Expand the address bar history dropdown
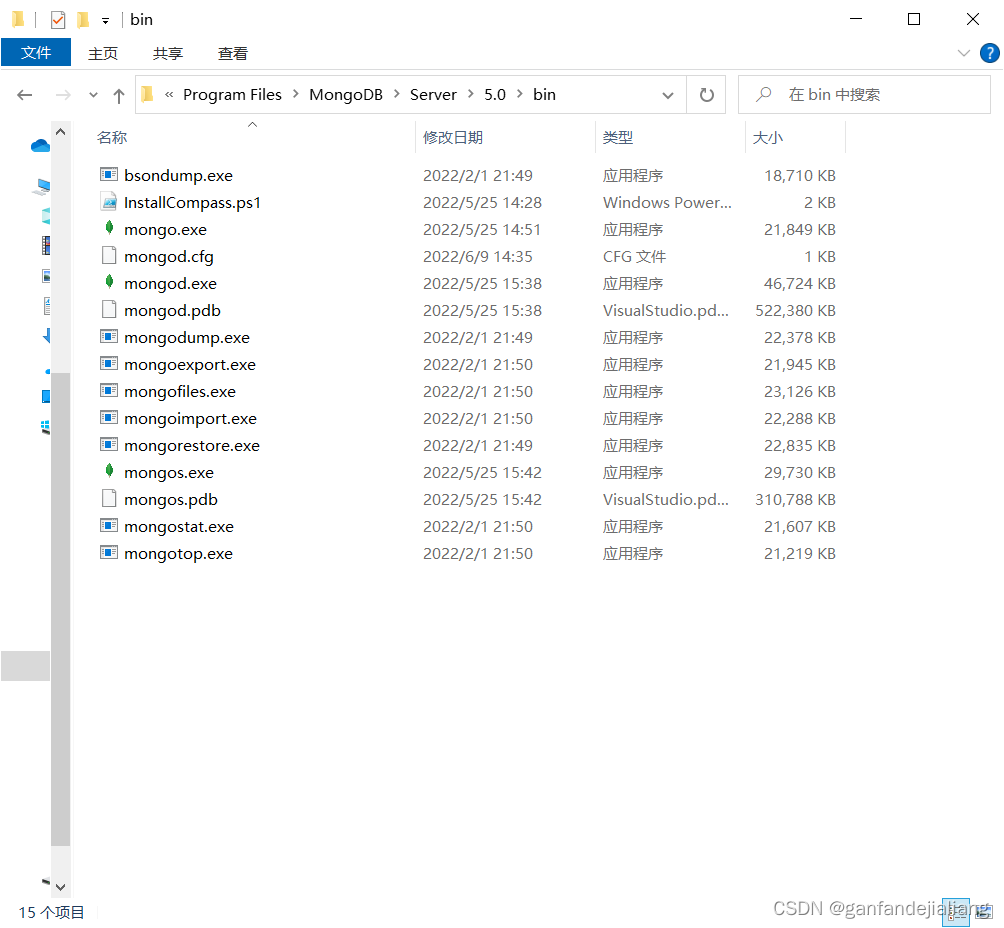 [x=668, y=94]
